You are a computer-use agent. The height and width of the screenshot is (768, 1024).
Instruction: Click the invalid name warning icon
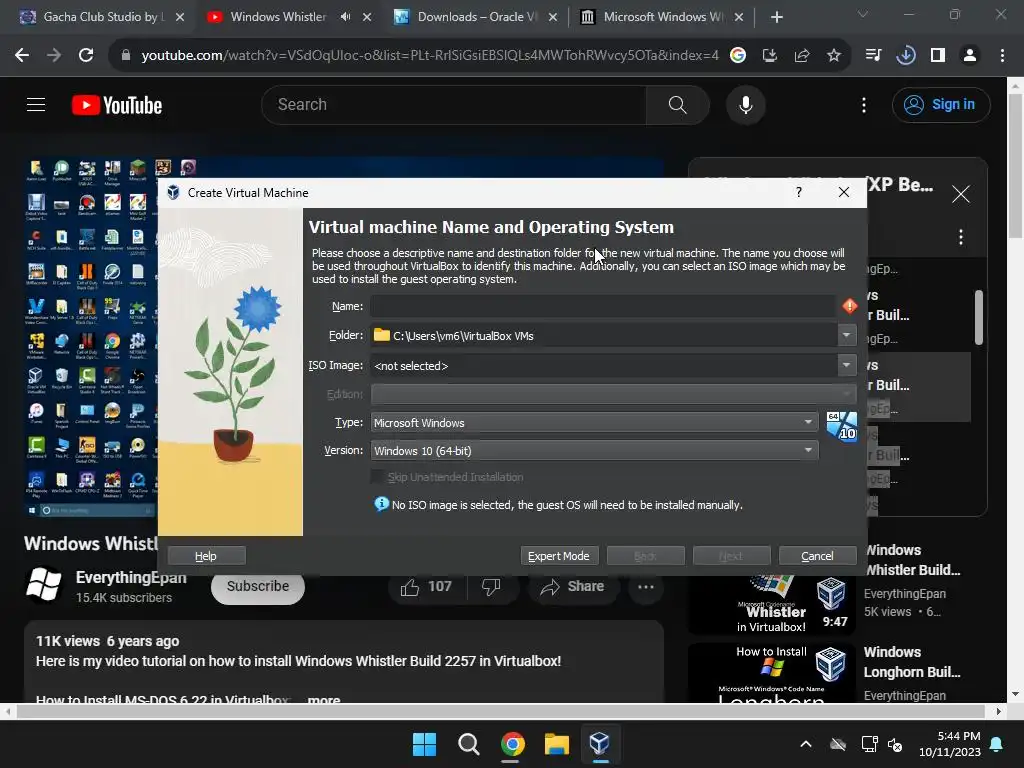click(x=850, y=306)
